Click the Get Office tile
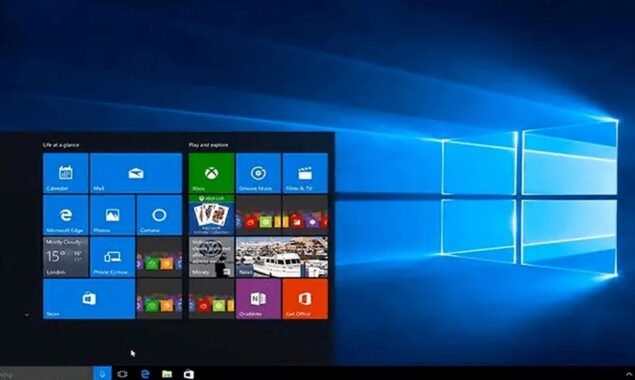Viewport: 635px width, 380px height. [305, 299]
